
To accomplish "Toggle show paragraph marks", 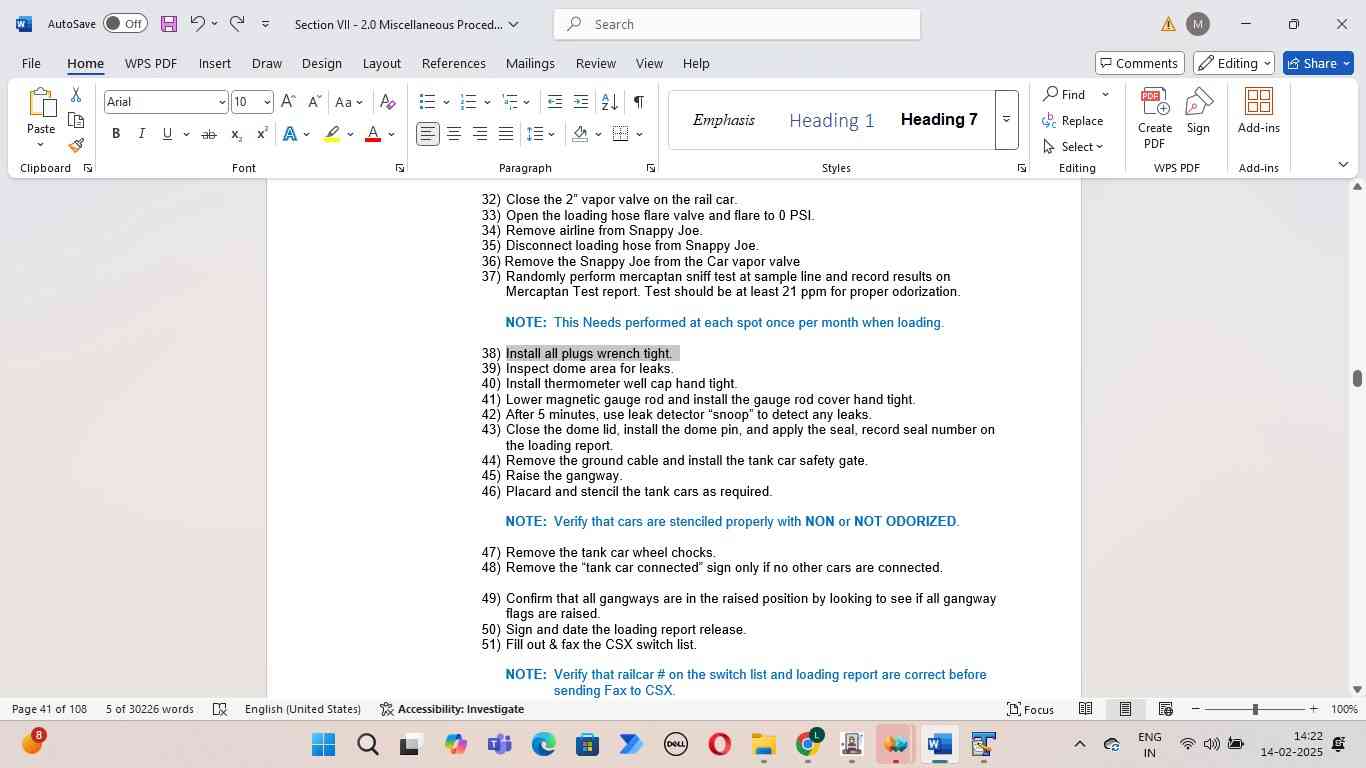I will point(639,102).
